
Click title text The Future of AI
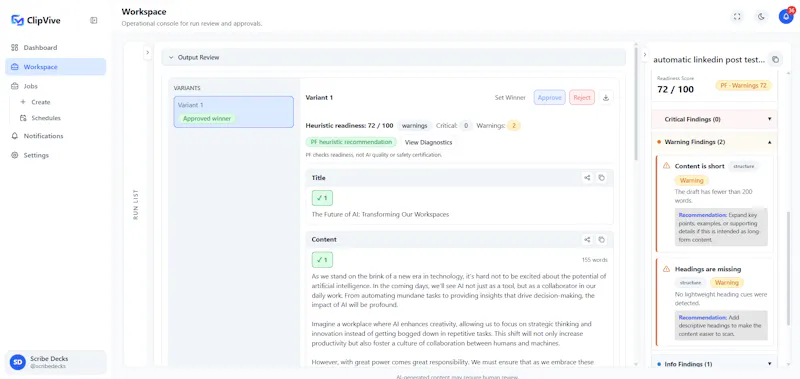click(x=380, y=214)
